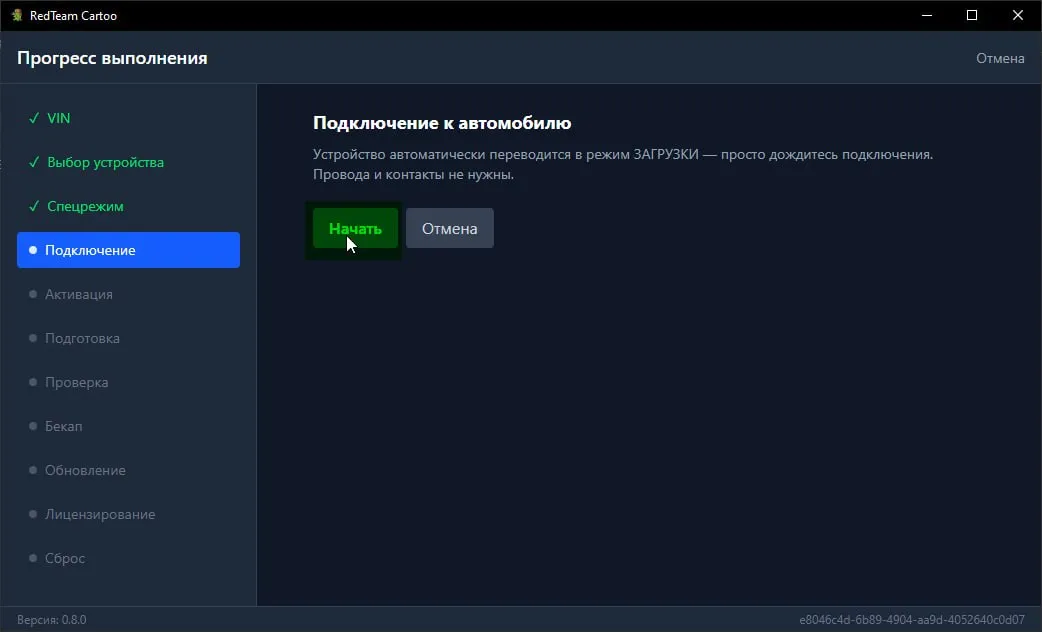
Task: Select the Бекап step
Action: 128,426
